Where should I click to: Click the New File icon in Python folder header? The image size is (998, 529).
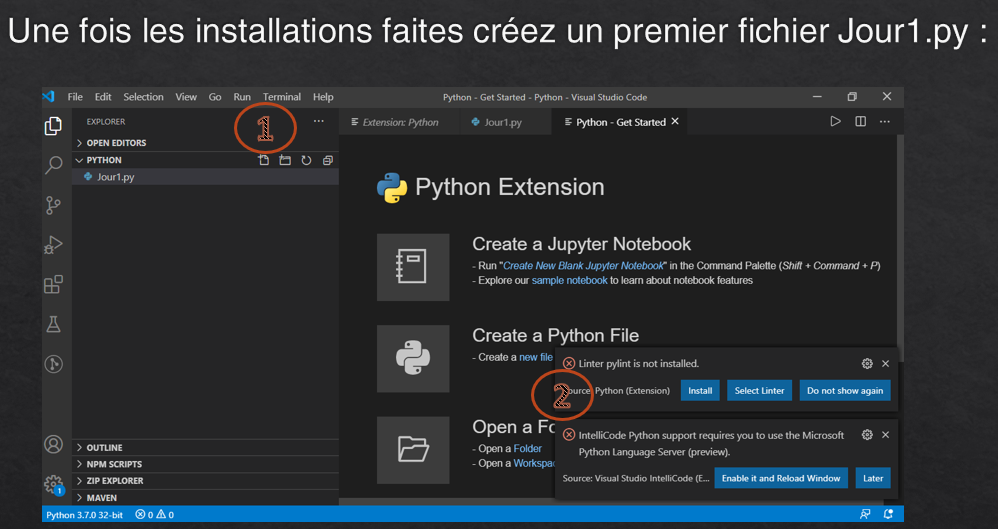tap(264, 160)
